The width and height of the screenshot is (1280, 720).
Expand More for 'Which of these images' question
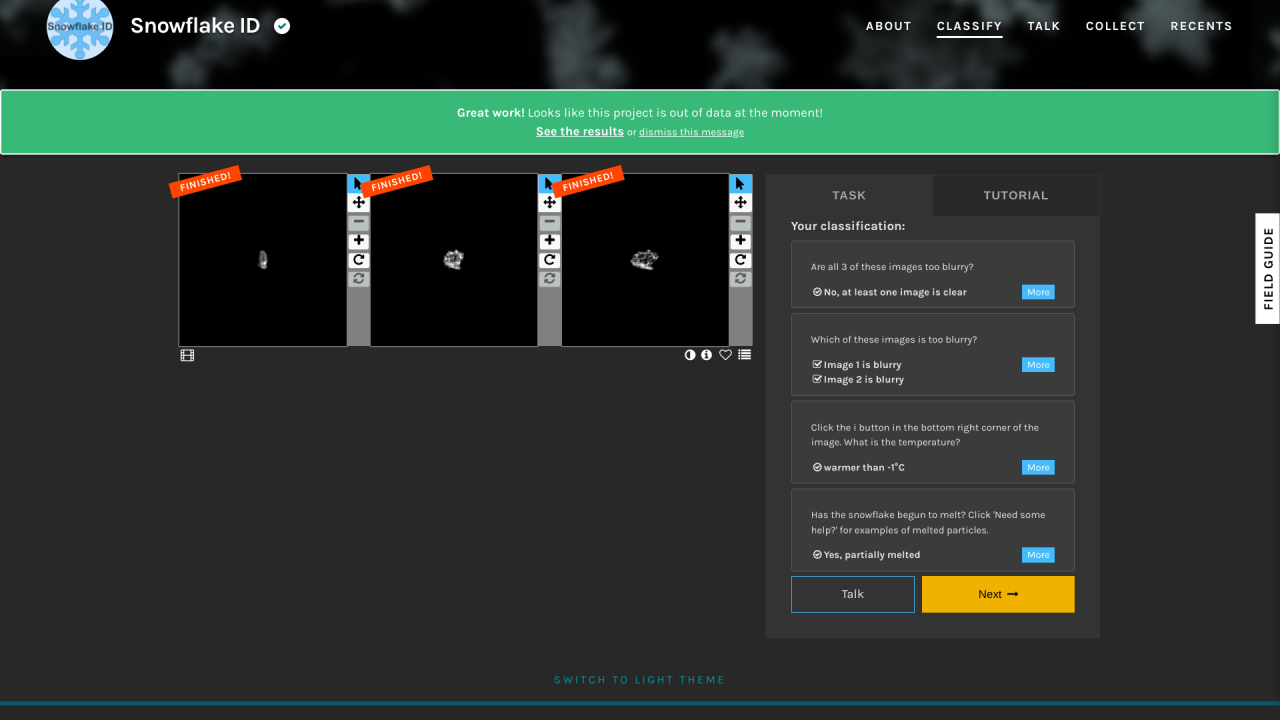point(1038,365)
